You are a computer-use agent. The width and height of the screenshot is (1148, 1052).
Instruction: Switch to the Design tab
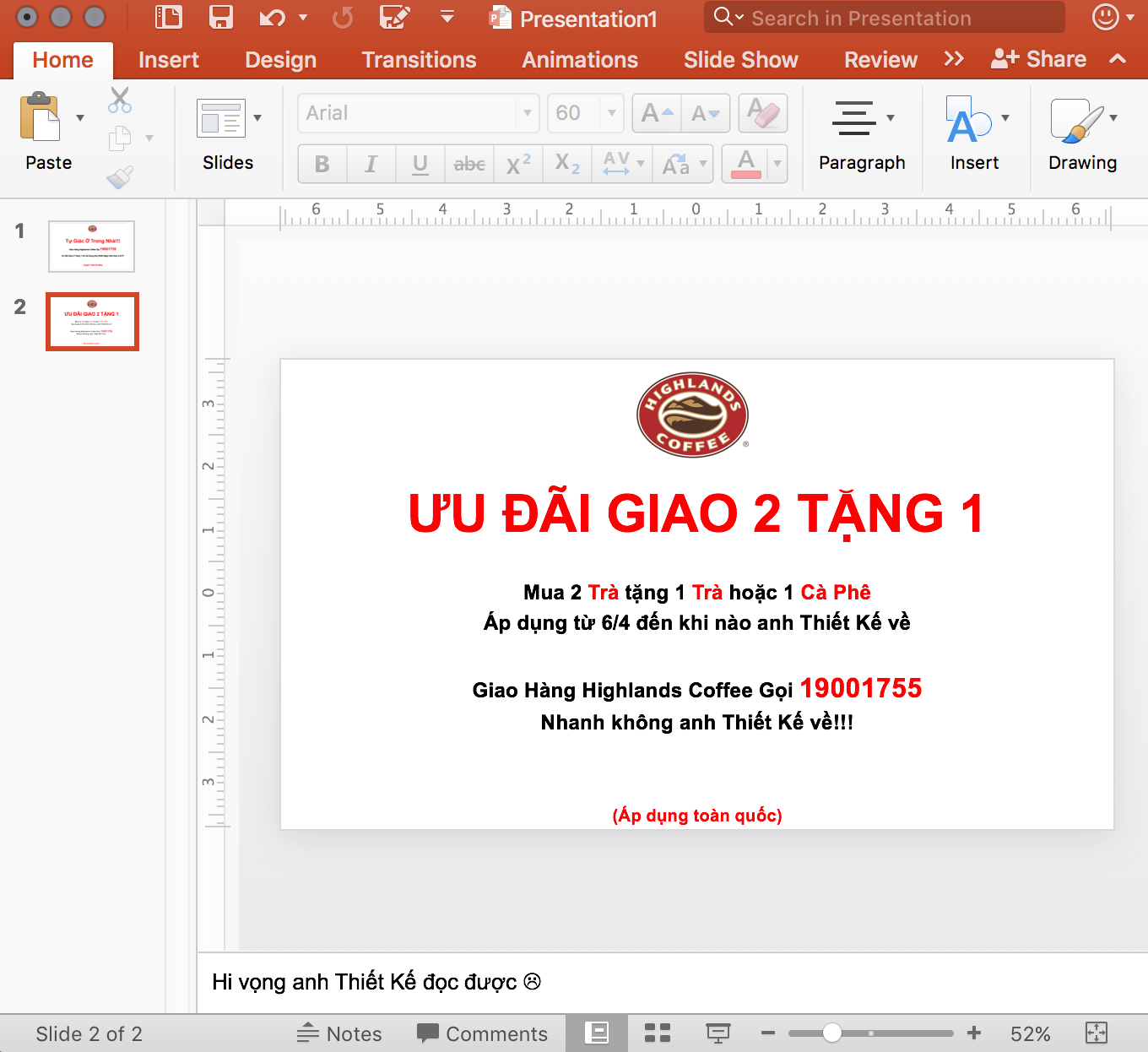point(280,60)
